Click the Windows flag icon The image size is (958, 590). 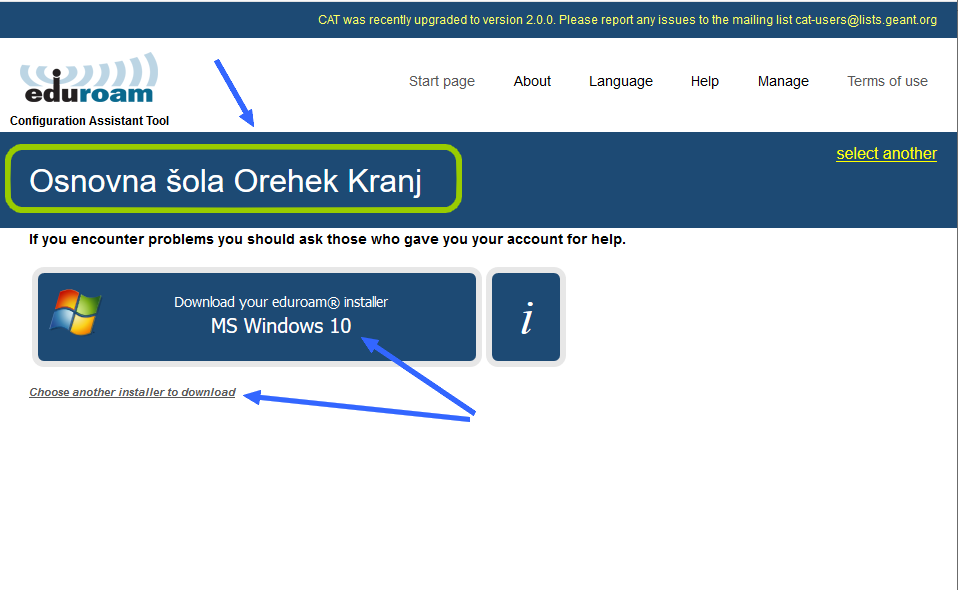click(x=76, y=312)
